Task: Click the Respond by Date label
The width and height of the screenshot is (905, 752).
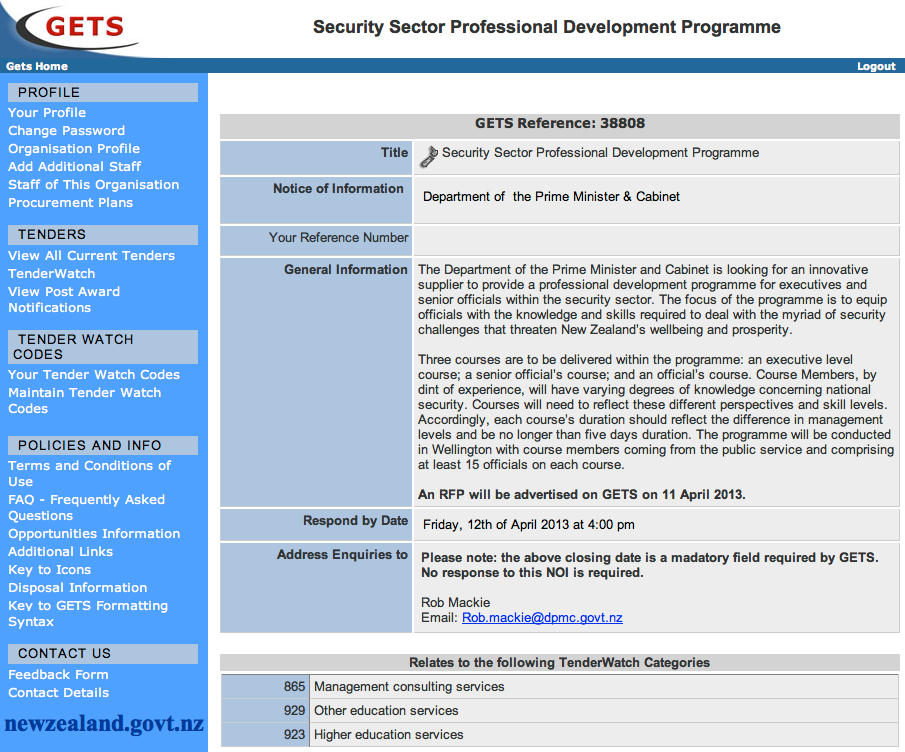Action: (356, 521)
